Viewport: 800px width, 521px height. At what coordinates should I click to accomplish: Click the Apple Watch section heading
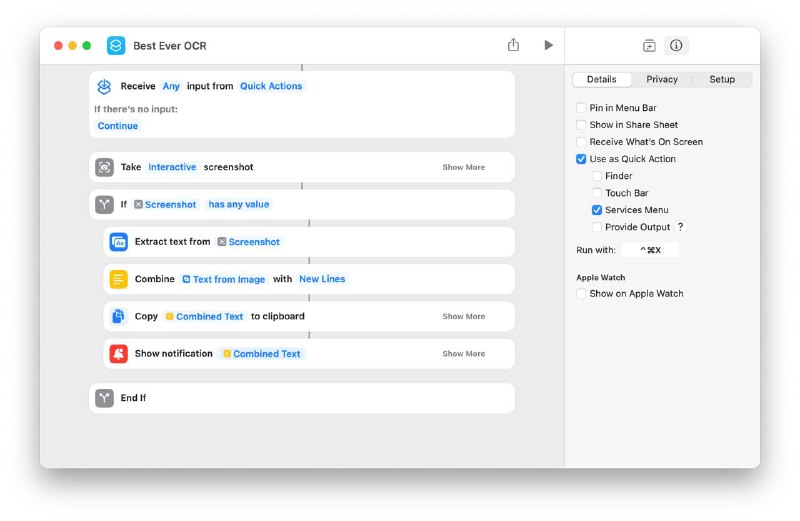tap(601, 278)
